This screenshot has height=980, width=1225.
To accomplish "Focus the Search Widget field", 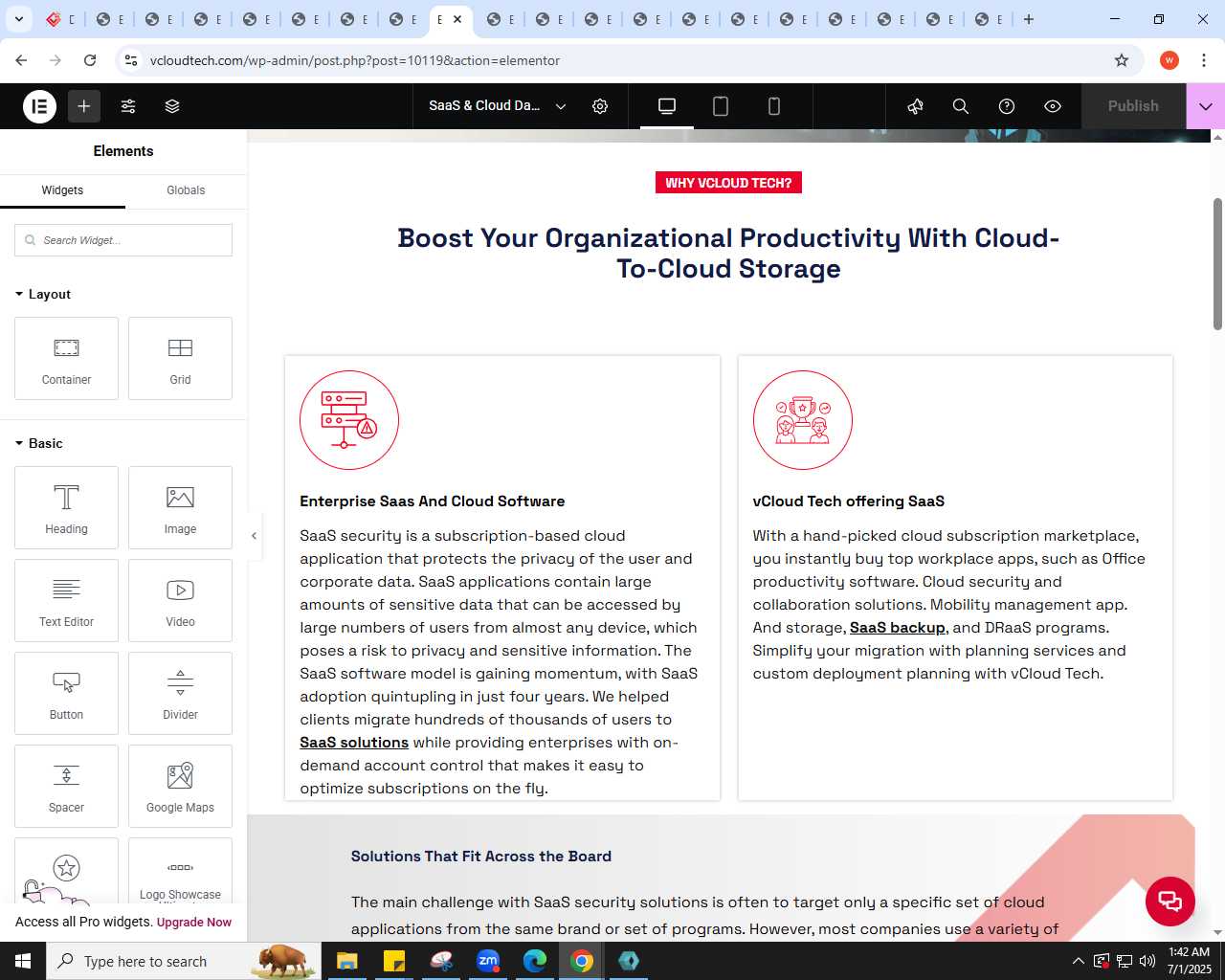I will pyautogui.click(x=123, y=240).
